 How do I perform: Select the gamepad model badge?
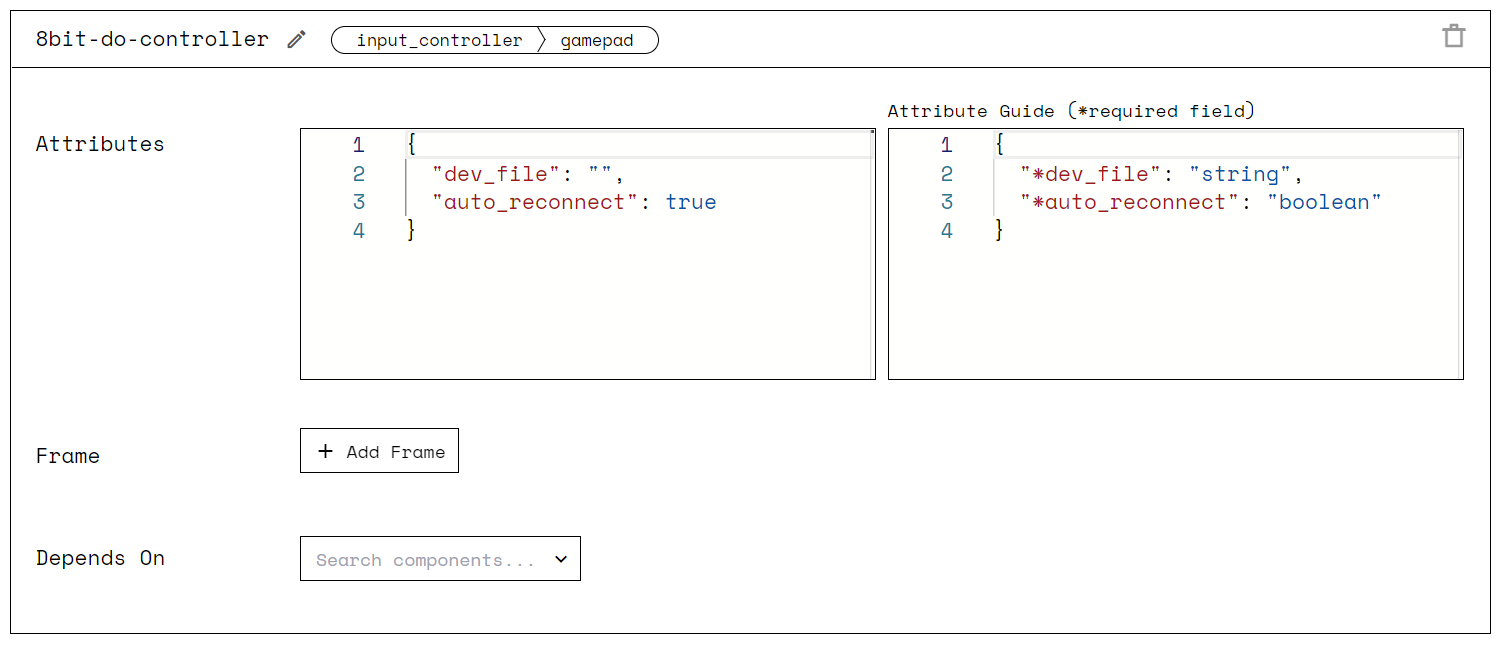point(597,41)
